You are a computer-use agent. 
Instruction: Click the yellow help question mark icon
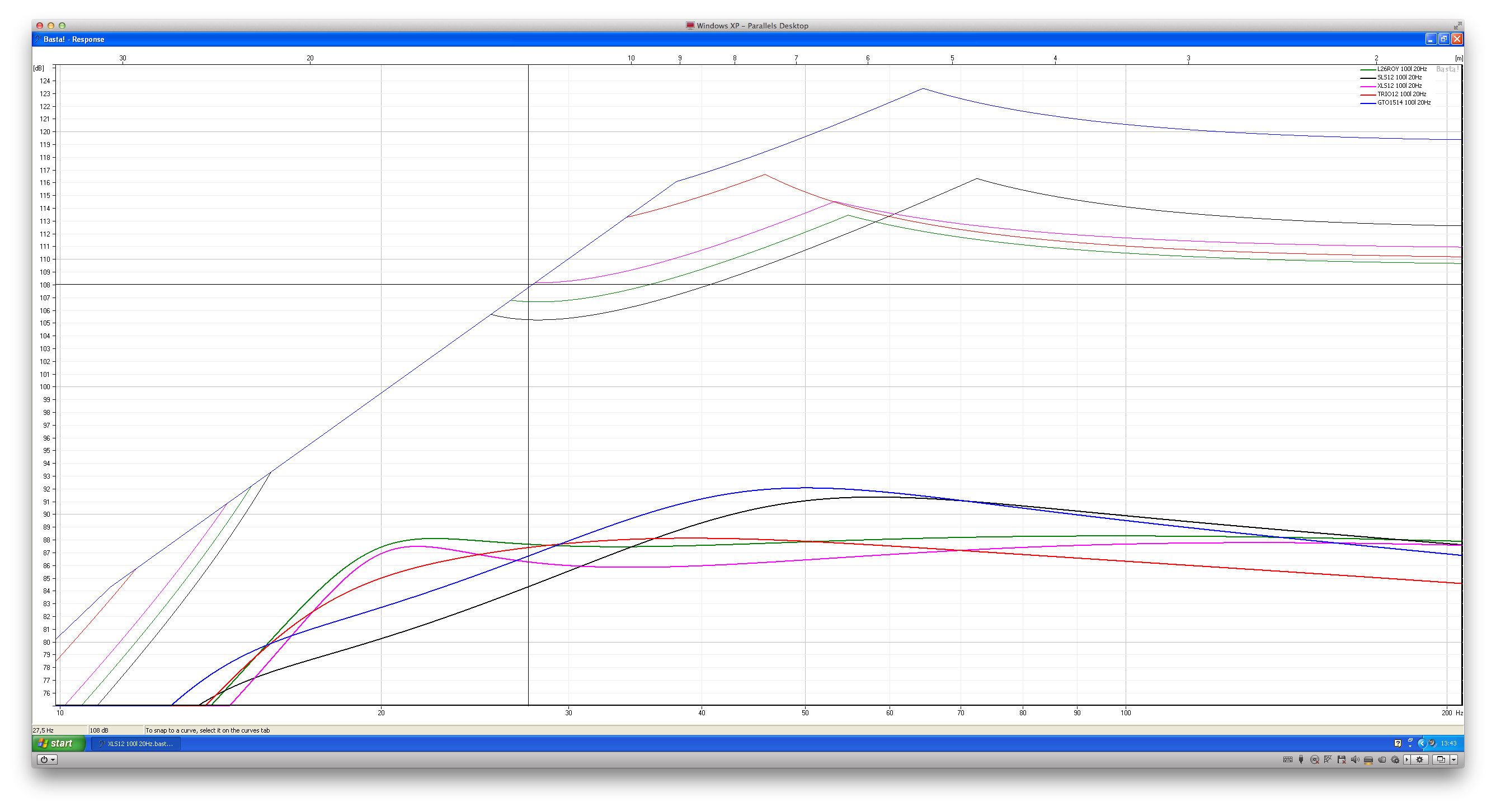pyautogui.click(x=1398, y=744)
